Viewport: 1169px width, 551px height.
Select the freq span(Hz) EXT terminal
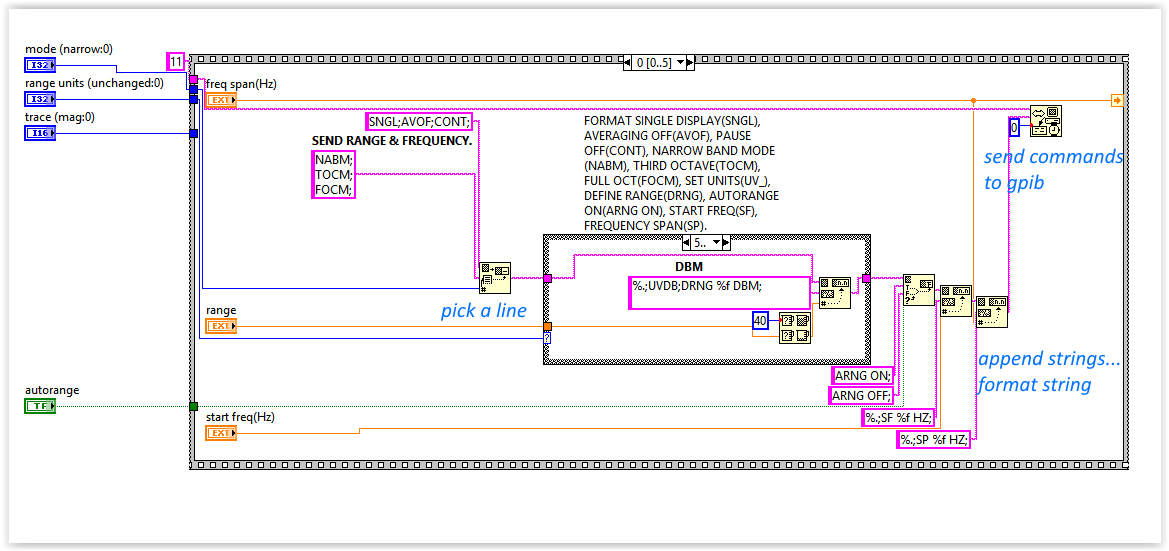[x=221, y=99]
